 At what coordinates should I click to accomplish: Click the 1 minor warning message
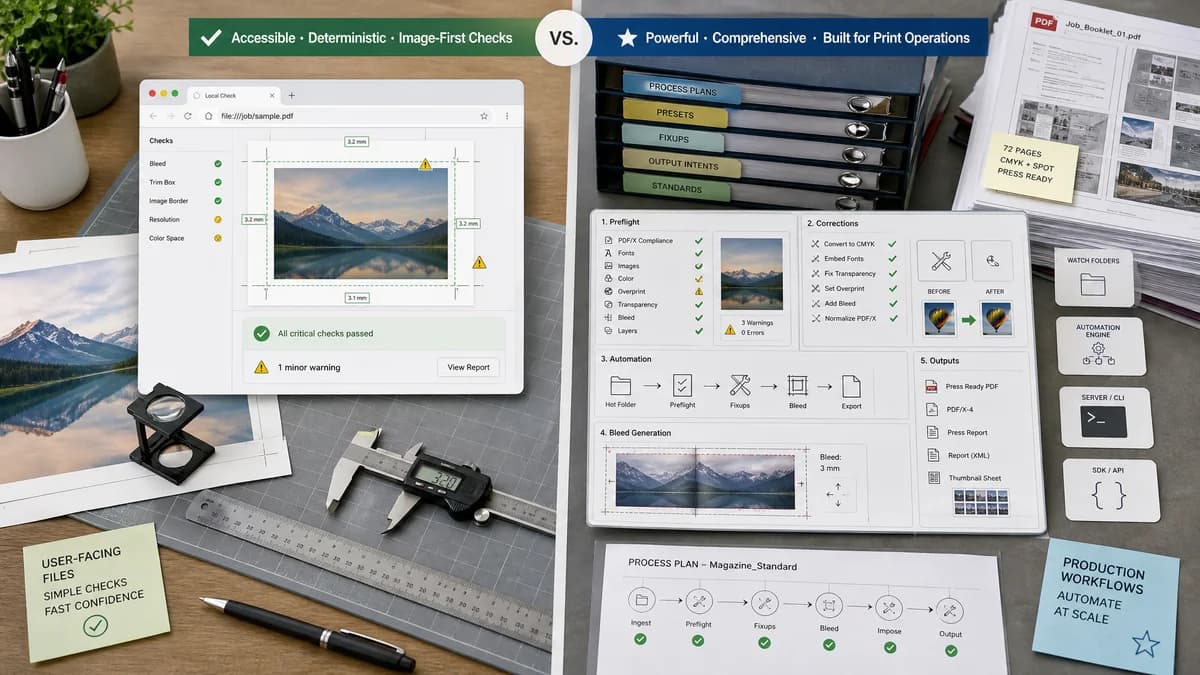pos(309,367)
